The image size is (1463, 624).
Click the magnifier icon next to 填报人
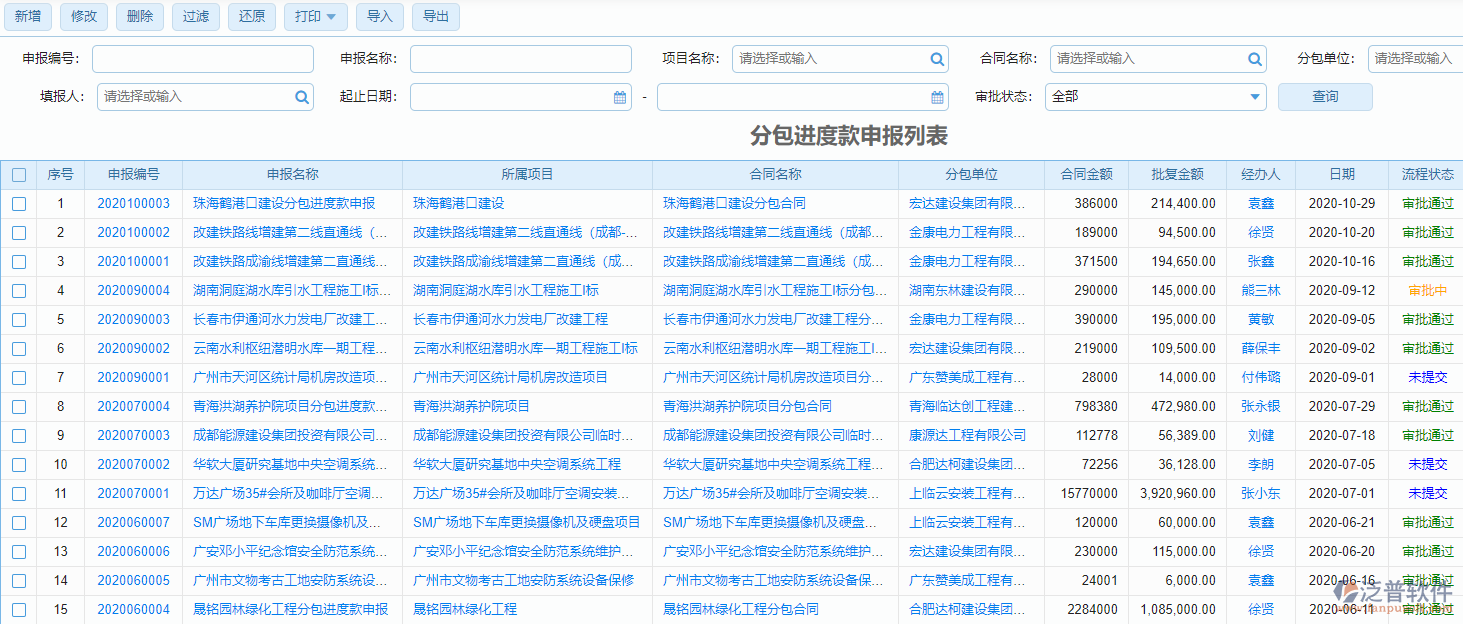click(x=301, y=97)
